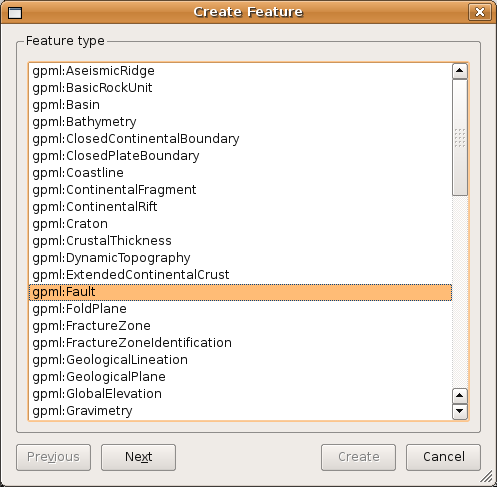Close the Create Feature dialog
Image resolution: width=497 pixels, height=487 pixels.
(x=479, y=12)
